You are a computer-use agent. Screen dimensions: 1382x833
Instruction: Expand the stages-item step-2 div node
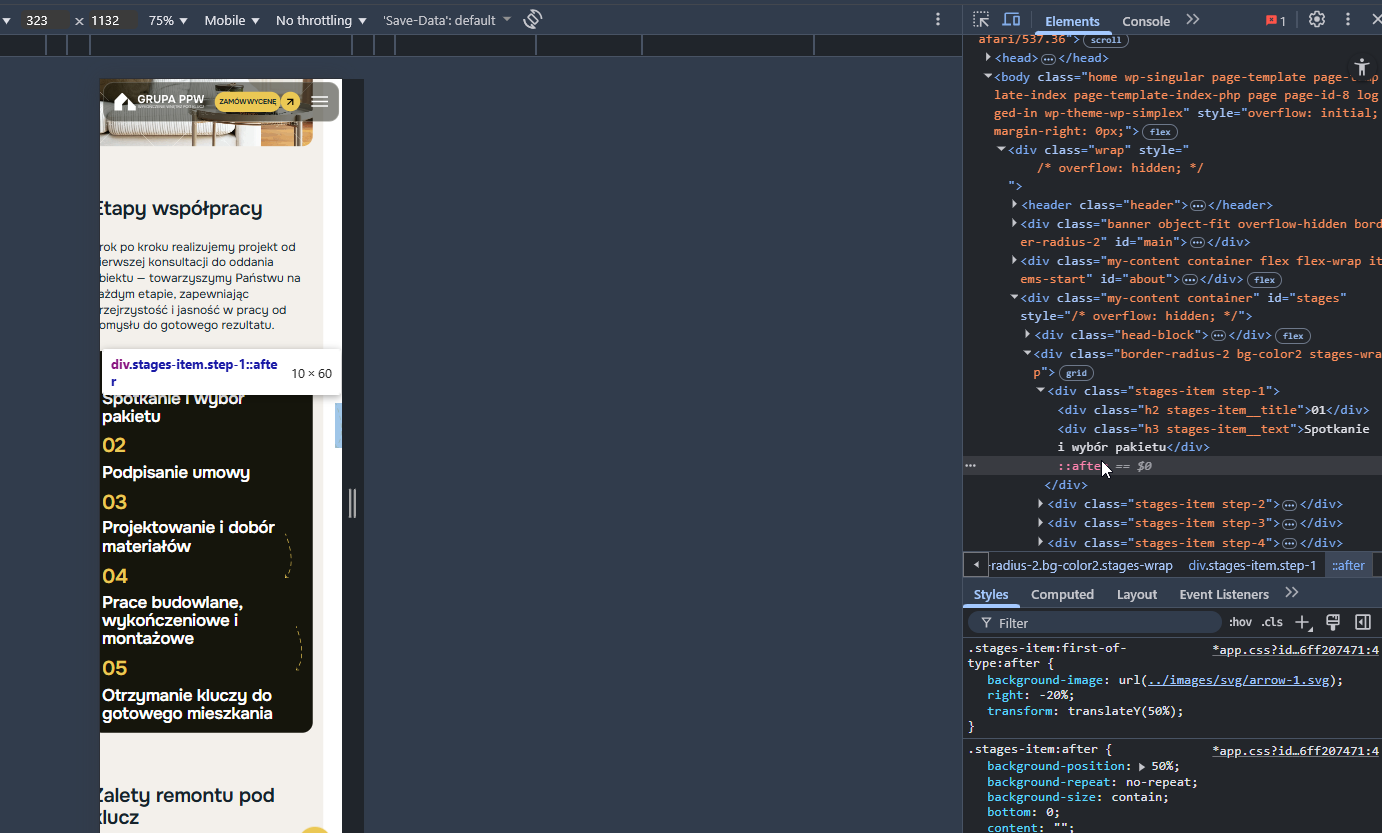(1042, 504)
